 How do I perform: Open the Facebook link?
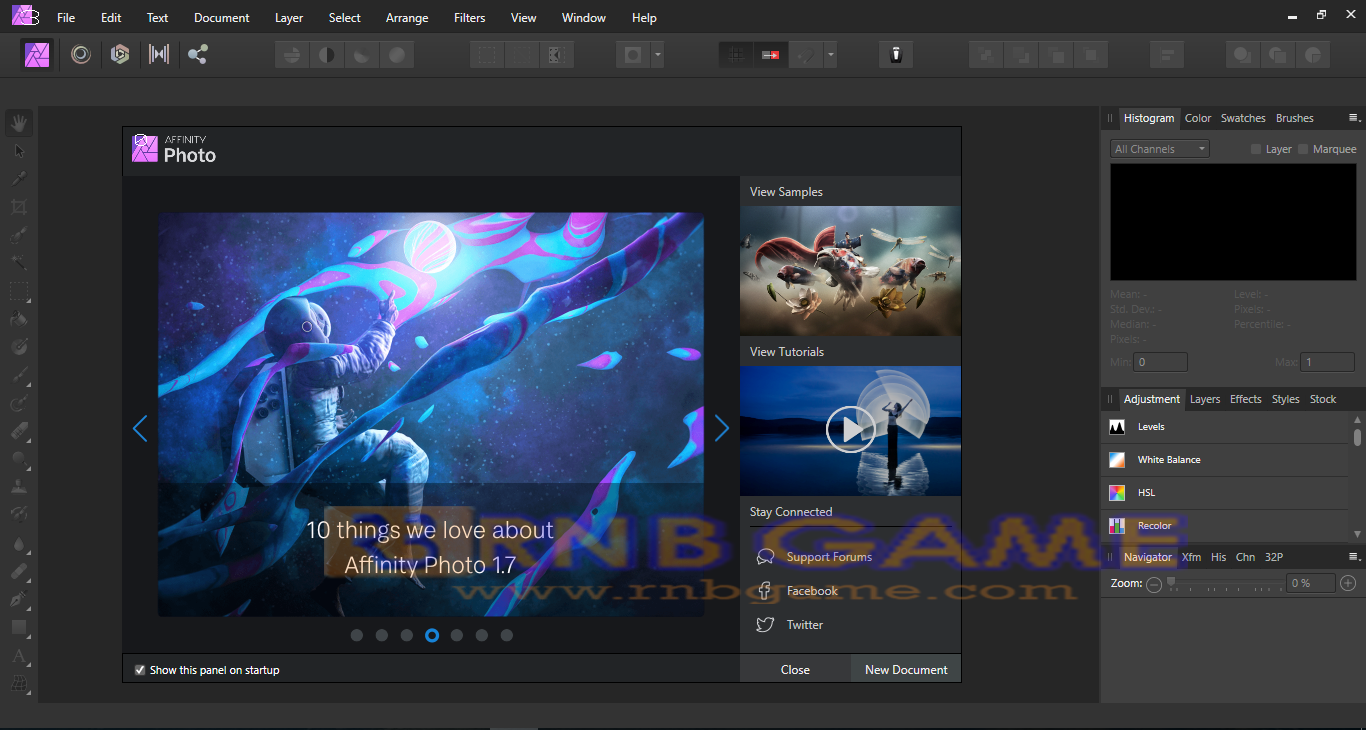(812, 591)
